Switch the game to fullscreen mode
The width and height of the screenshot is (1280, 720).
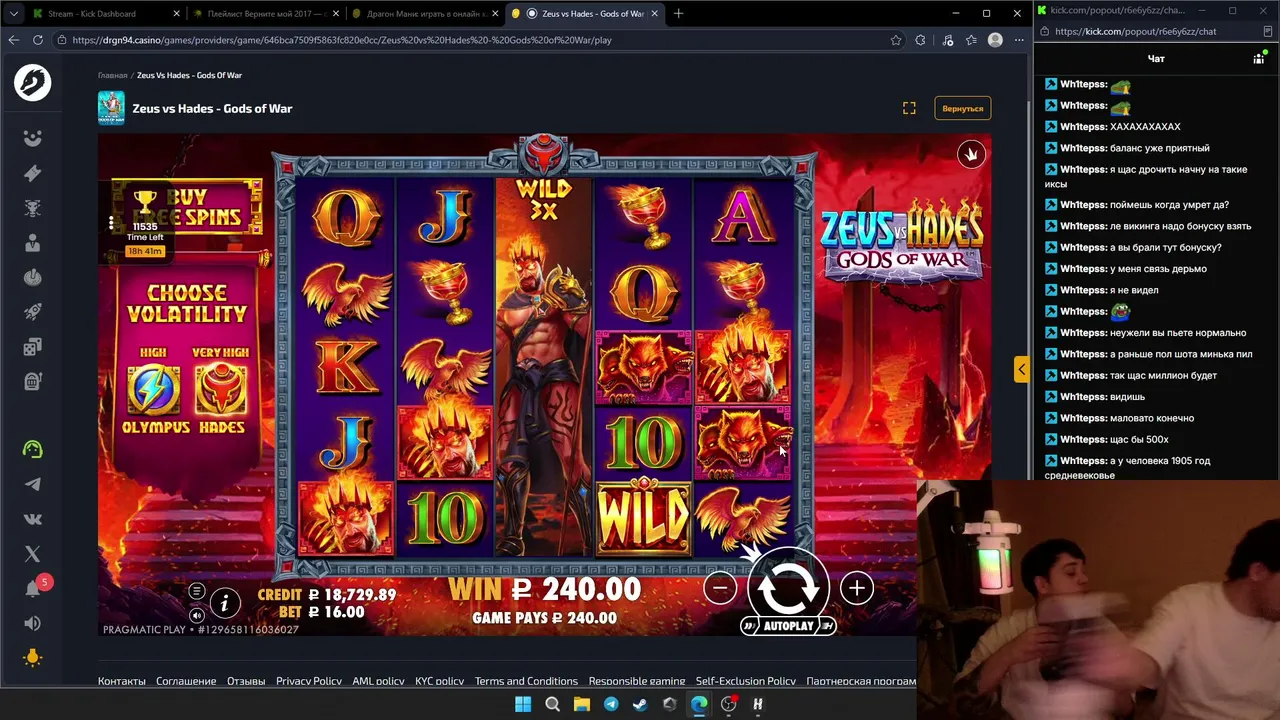pyautogui.click(x=909, y=108)
